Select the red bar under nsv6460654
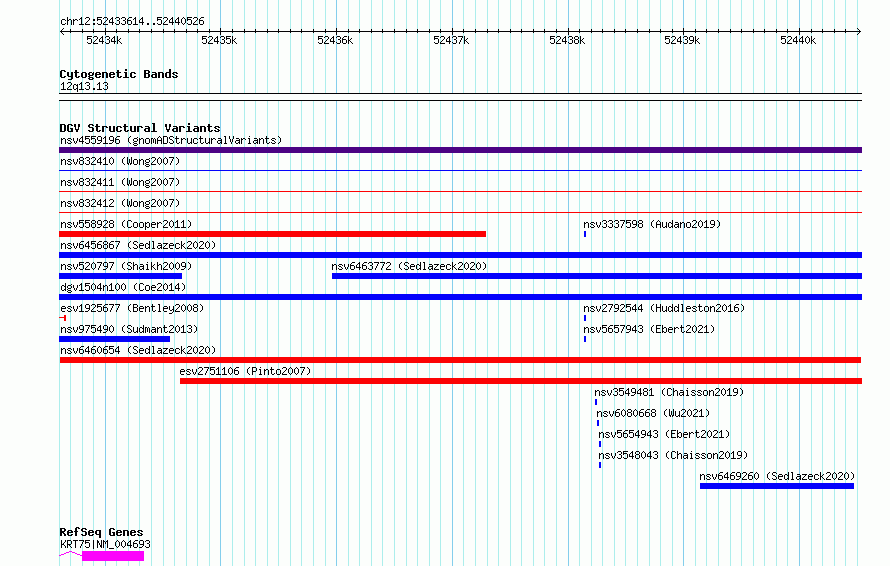This screenshot has width=890, height=566. [460, 360]
